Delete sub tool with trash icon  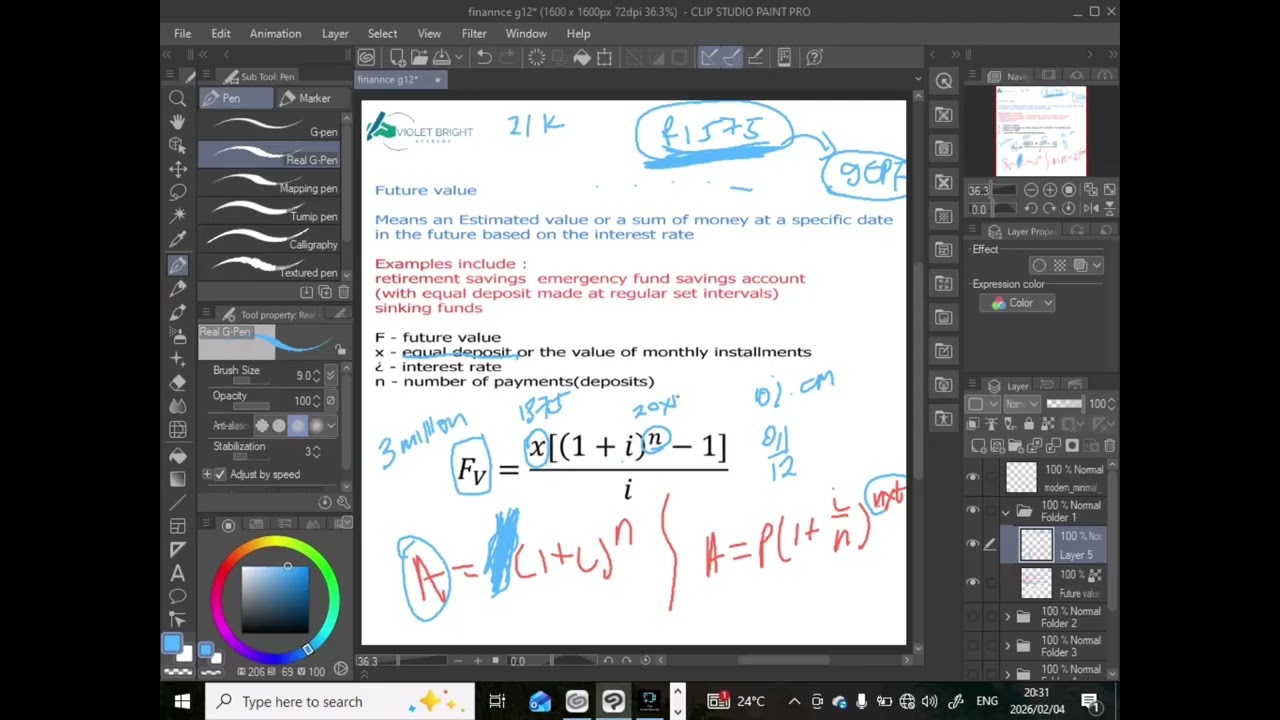tap(343, 292)
